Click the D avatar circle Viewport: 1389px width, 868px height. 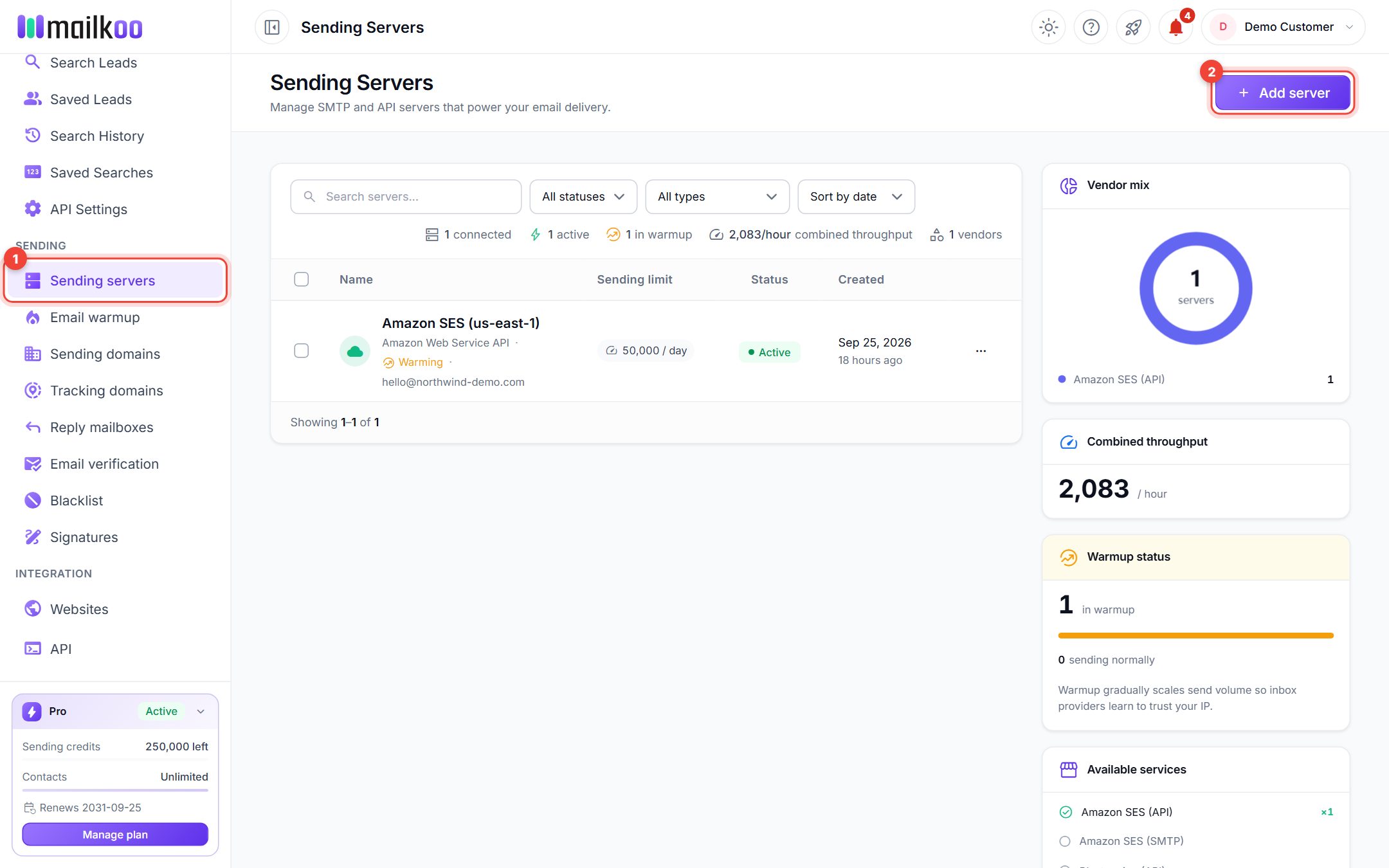(x=1223, y=27)
